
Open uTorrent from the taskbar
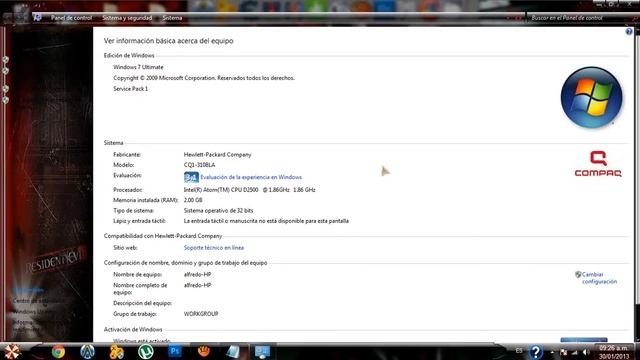coord(146,351)
